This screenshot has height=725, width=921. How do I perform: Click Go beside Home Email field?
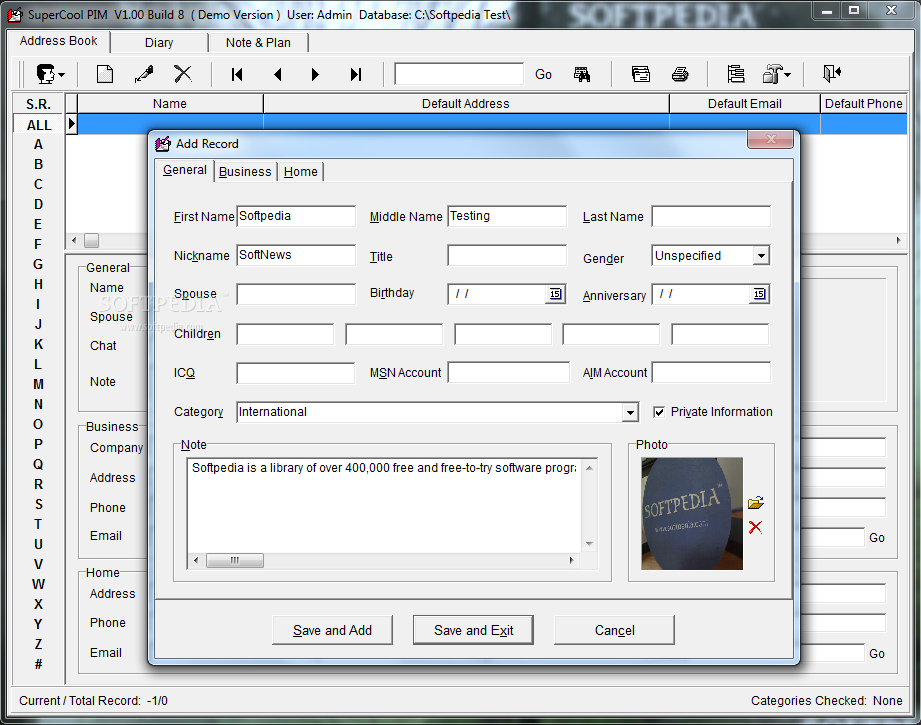click(876, 653)
